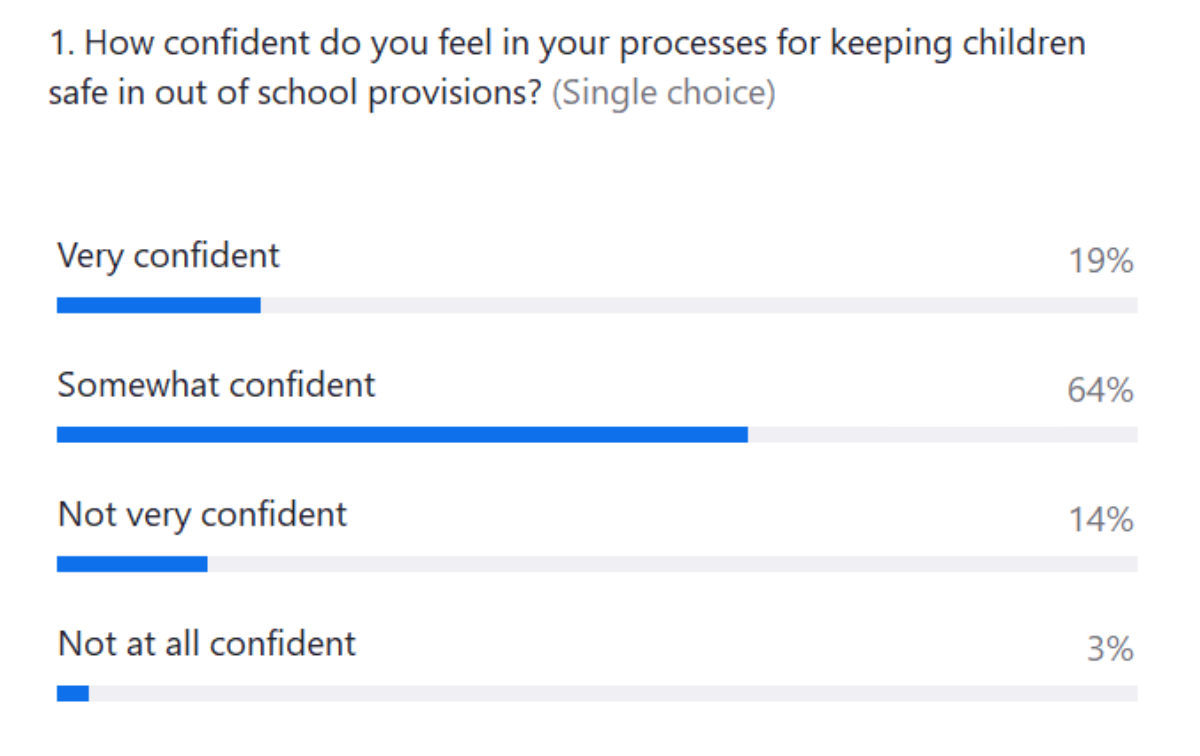
Task: Click the 19% result value
Action: coord(1100,262)
